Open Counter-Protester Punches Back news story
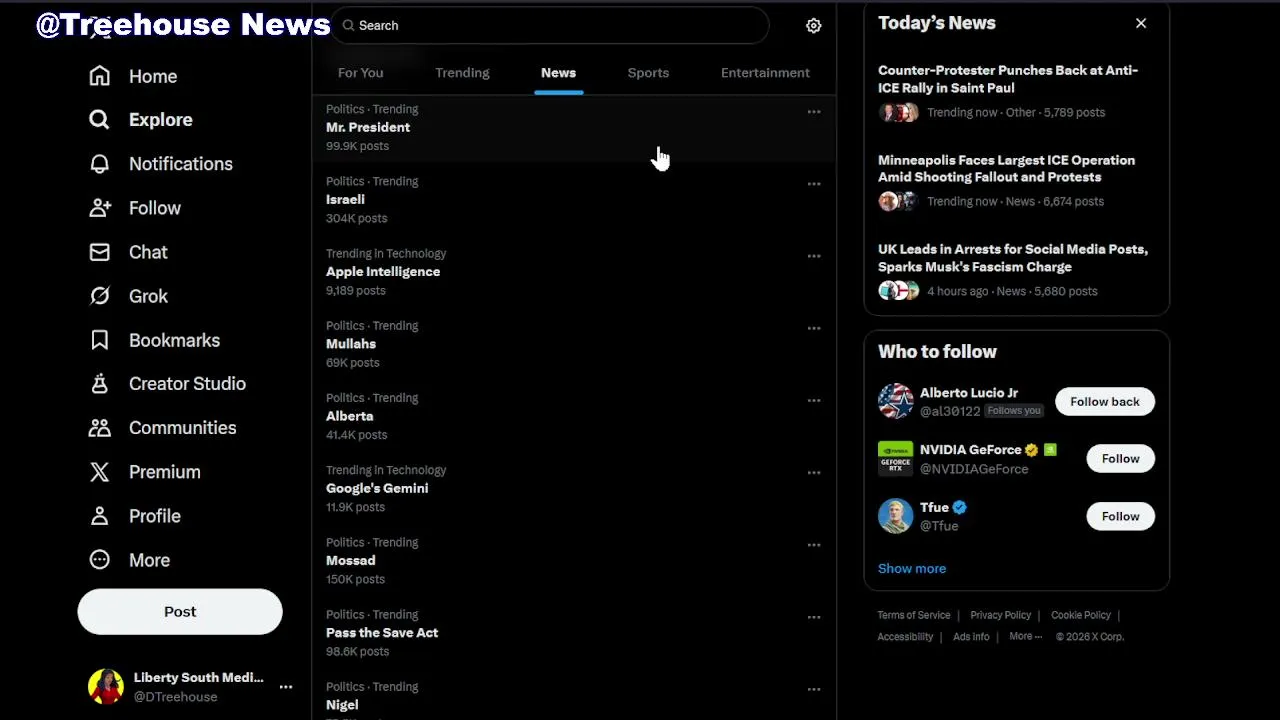The image size is (1280, 720). [1016, 91]
